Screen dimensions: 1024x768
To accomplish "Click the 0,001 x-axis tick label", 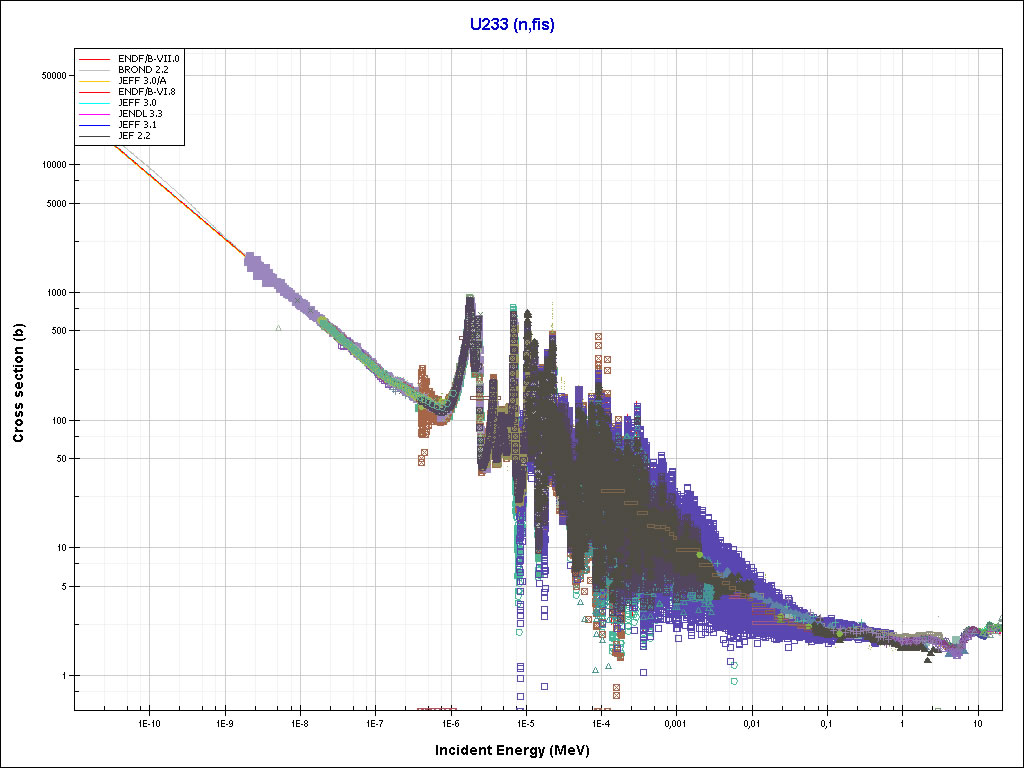I will (676, 722).
